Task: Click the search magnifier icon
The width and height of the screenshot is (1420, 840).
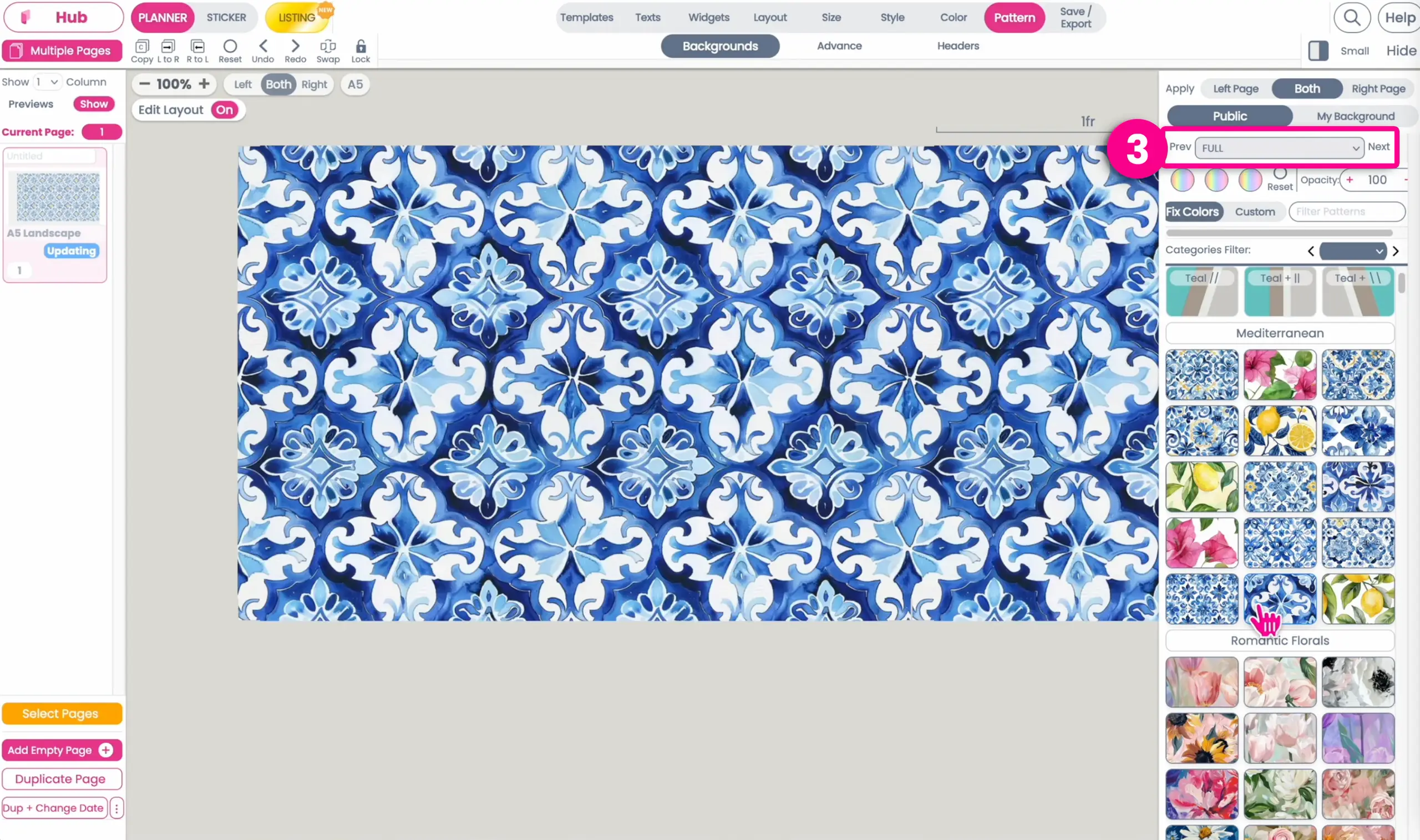Action: pos(1351,18)
